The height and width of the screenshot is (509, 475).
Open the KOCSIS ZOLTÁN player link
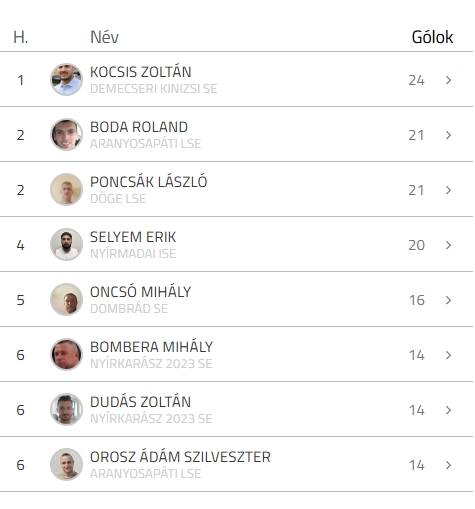click(141, 72)
